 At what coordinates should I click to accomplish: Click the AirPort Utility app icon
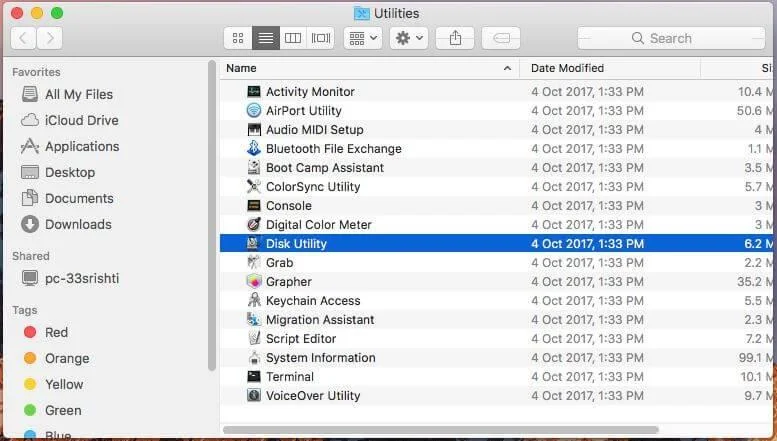254,110
